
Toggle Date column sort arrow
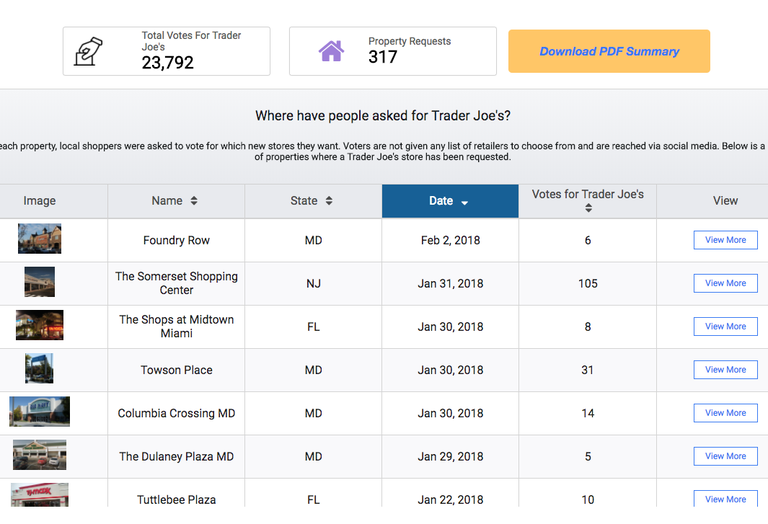point(464,202)
